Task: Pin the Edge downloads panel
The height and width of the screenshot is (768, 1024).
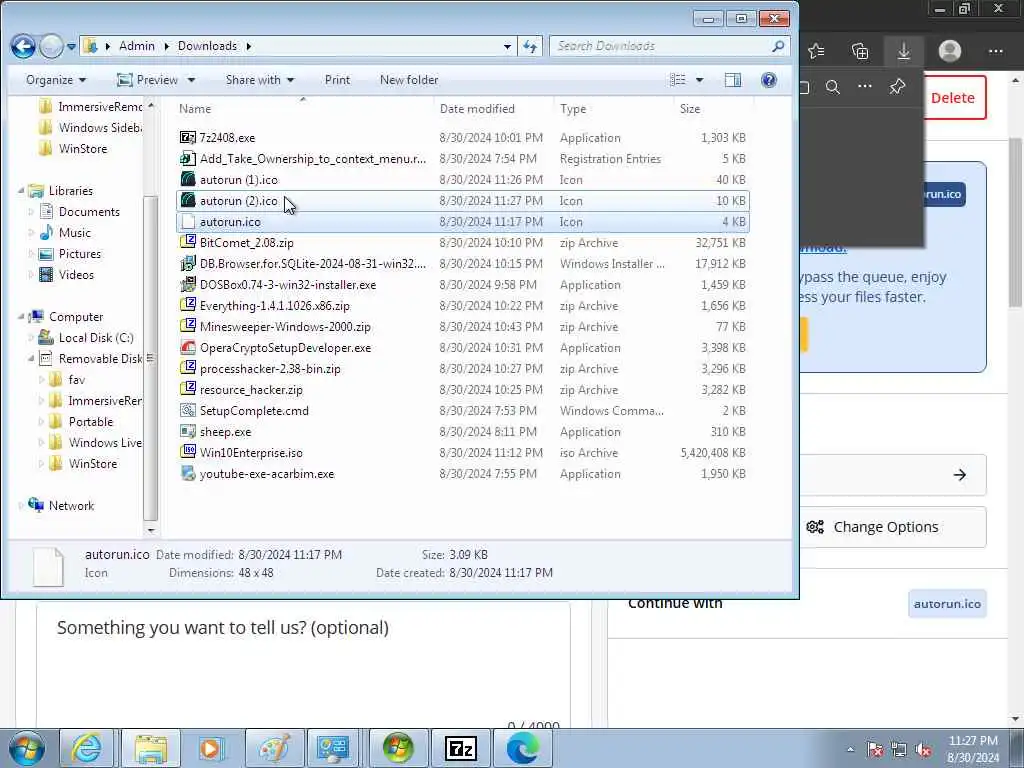Action: (897, 86)
